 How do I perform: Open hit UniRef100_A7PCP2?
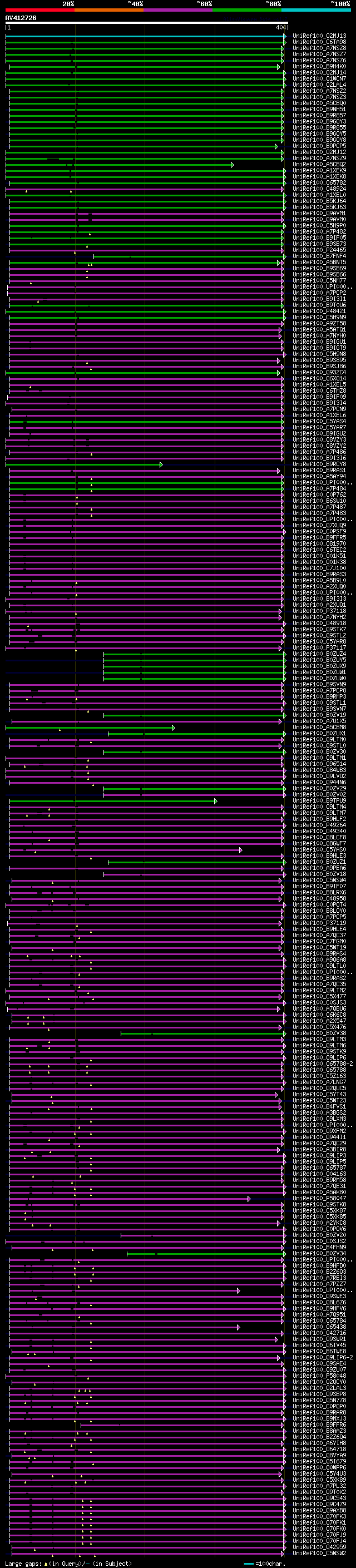point(319,293)
